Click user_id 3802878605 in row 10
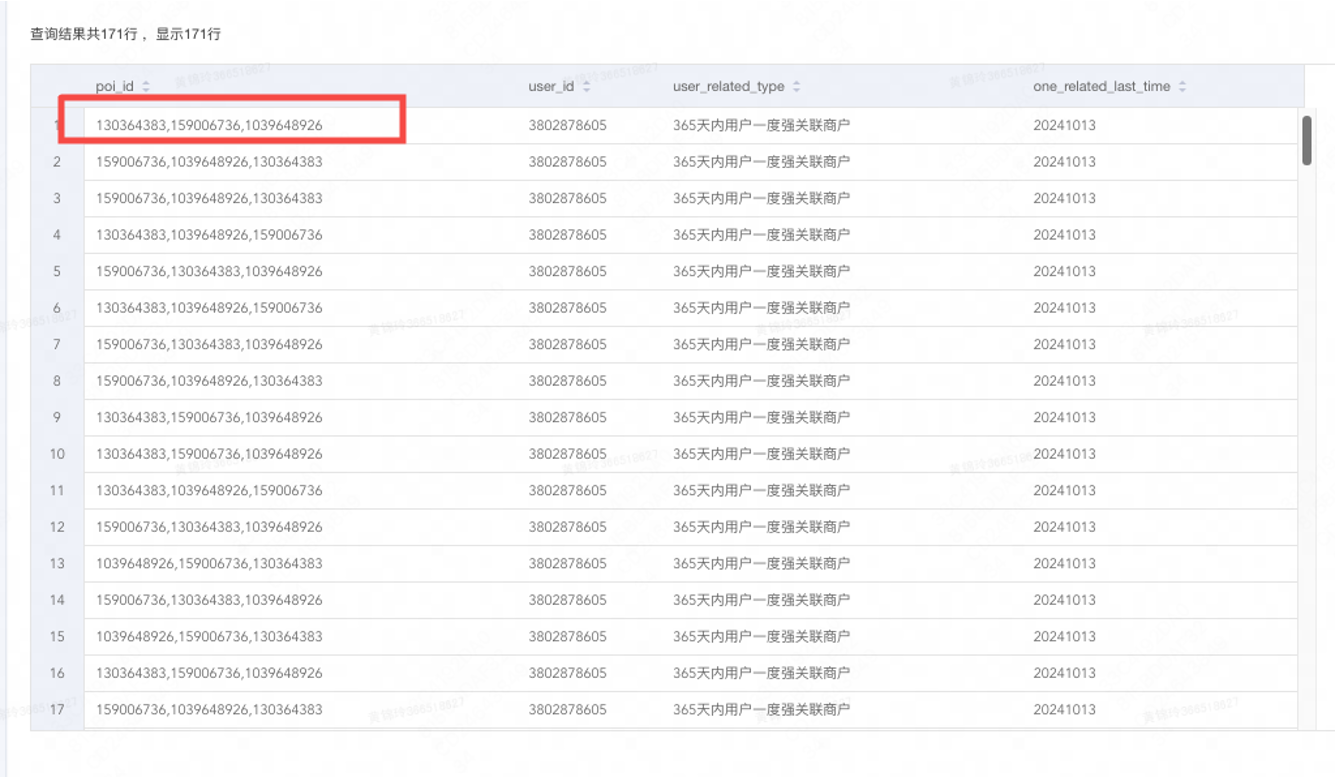Screen dimensions: 1336x778 pos(567,454)
